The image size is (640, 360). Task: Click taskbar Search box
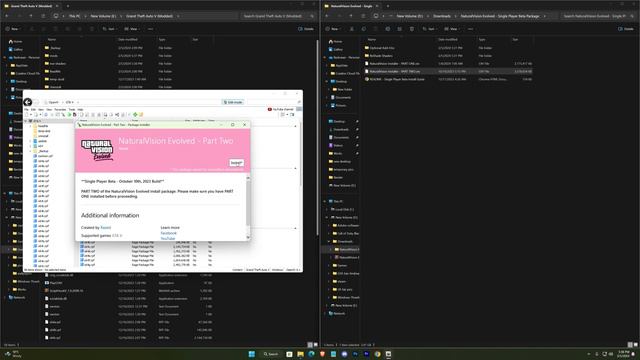click(x=271, y=354)
